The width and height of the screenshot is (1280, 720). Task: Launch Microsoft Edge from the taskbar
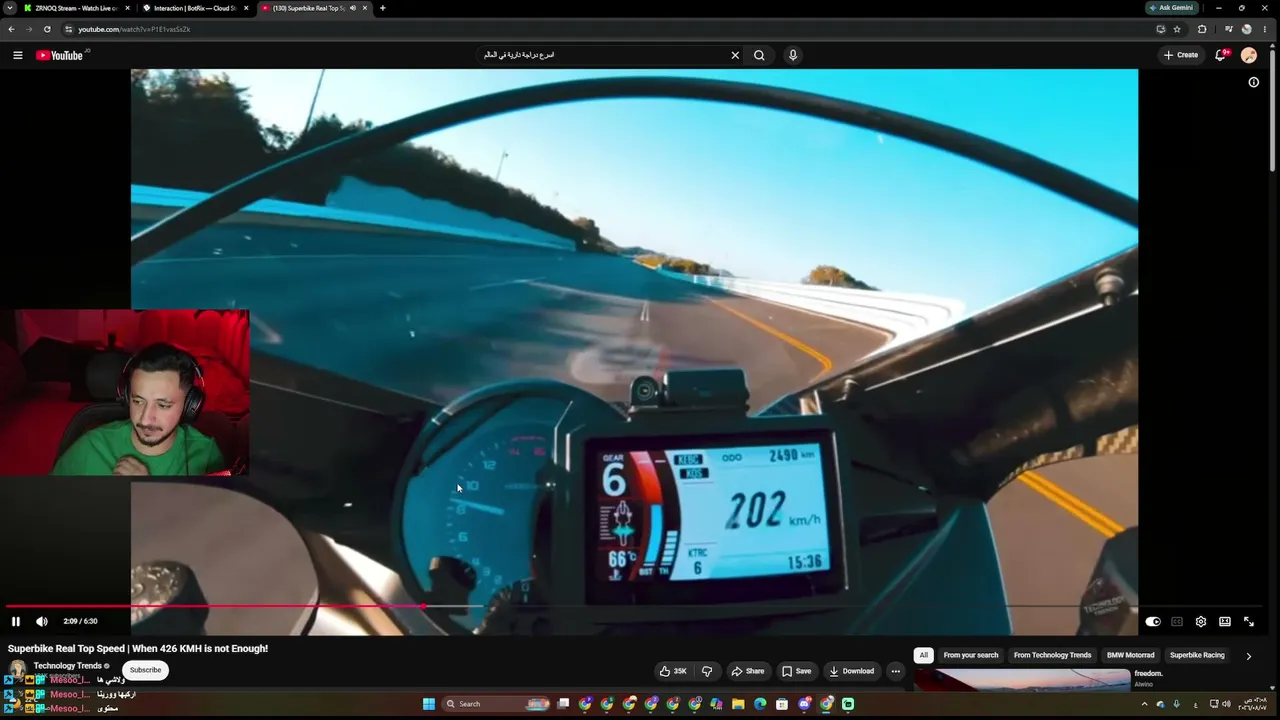pyautogui.click(x=760, y=704)
